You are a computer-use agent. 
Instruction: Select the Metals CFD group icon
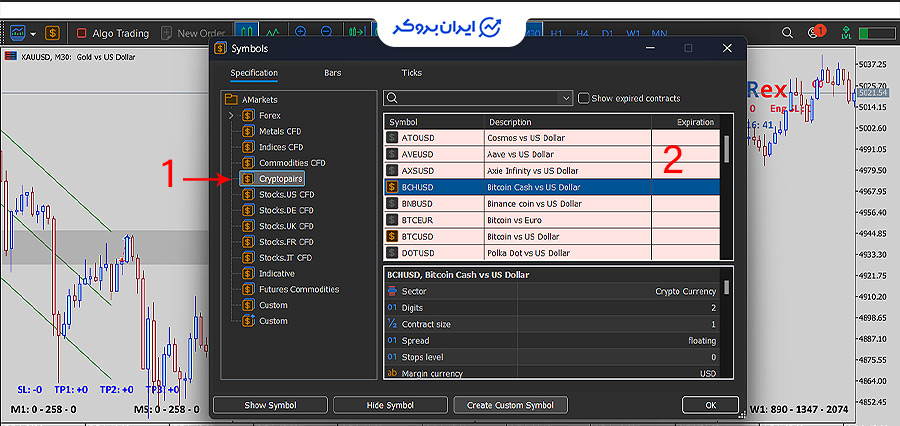tap(247, 131)
